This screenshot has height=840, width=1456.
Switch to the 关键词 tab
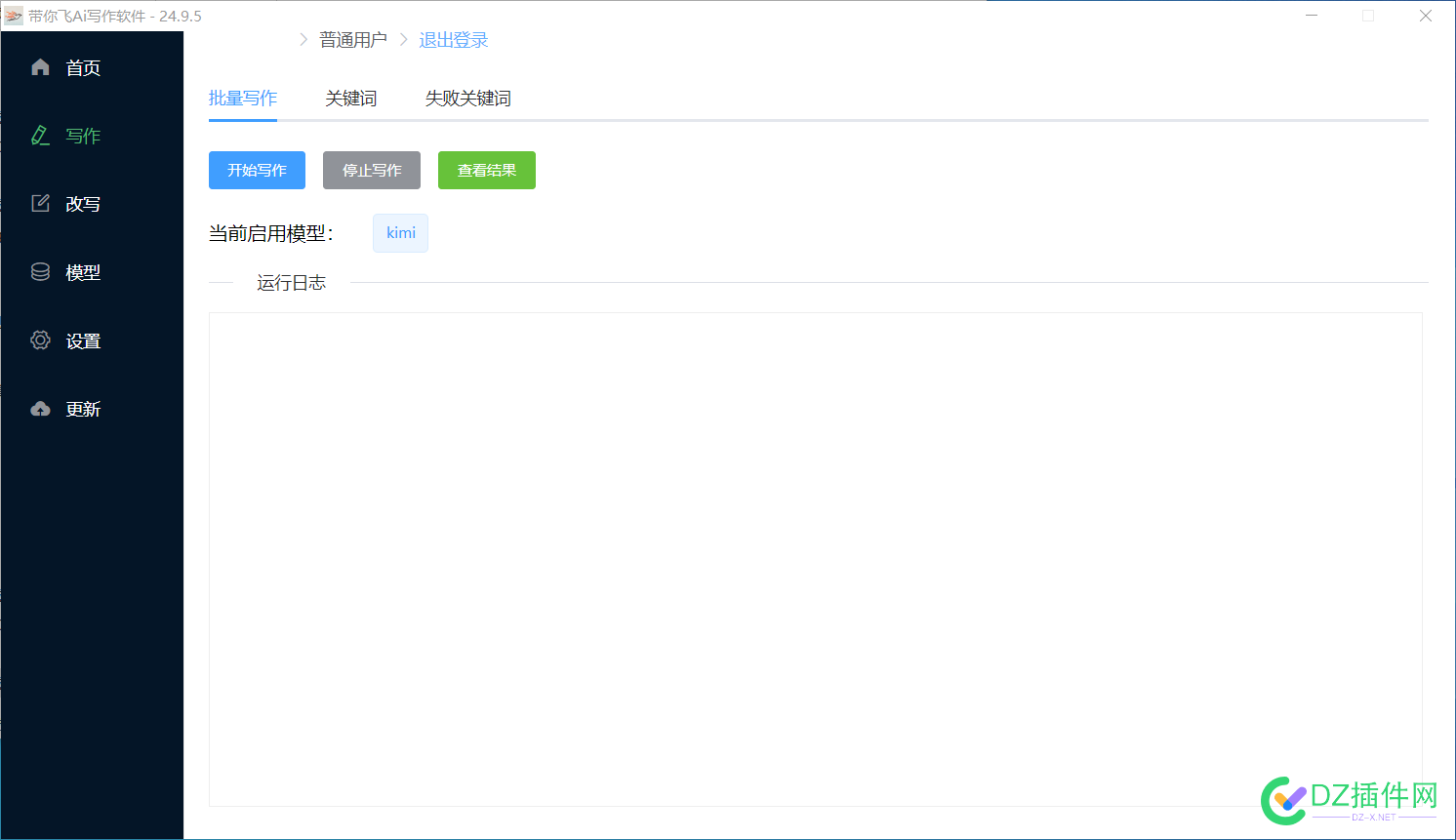pos(351,99)
